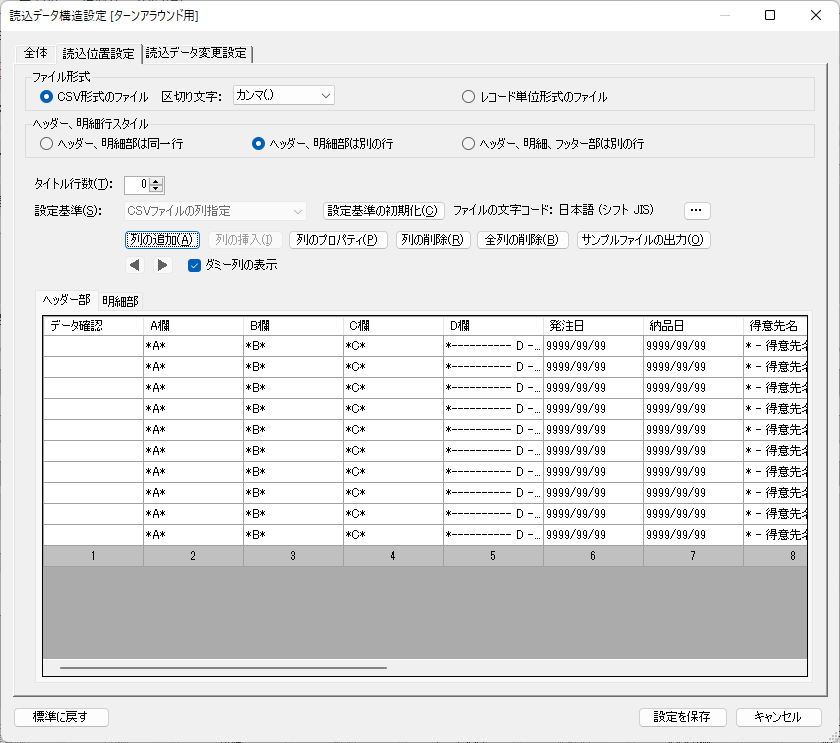Select ヘッダー、明細部は同一行 option
840x743 pixels.
[46, 144]
